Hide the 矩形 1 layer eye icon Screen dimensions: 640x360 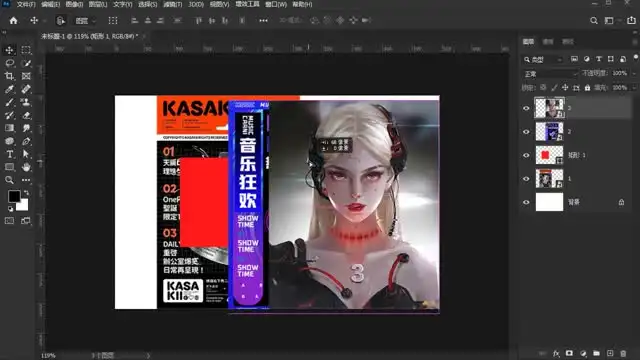[526, 156]
